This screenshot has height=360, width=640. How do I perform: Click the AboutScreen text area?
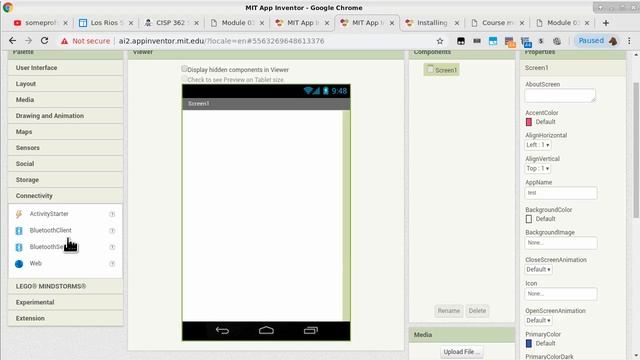(x=560, y=96)
